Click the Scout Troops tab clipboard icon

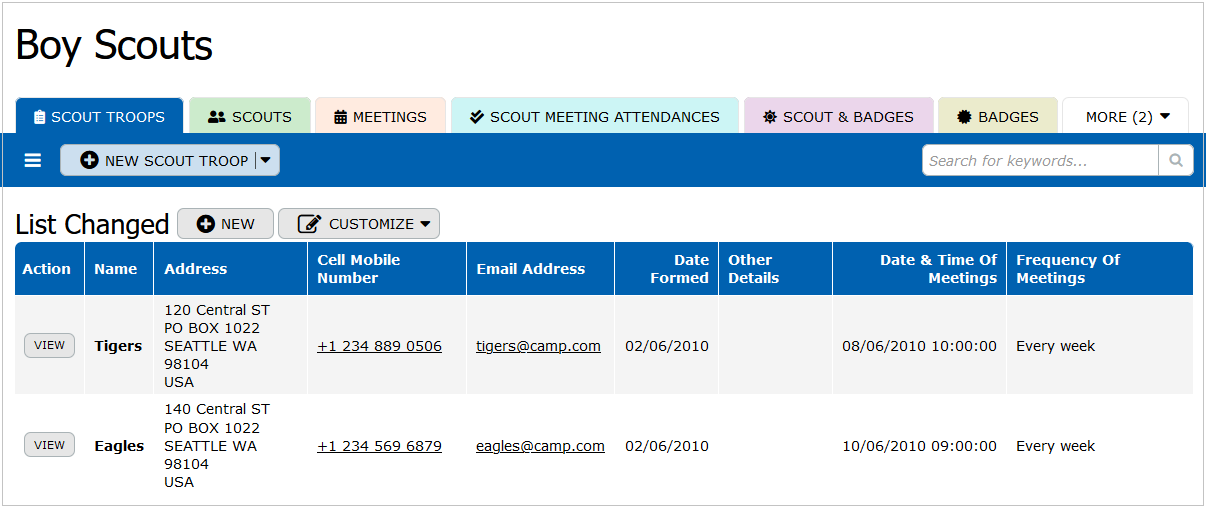(x=40, y=117)
